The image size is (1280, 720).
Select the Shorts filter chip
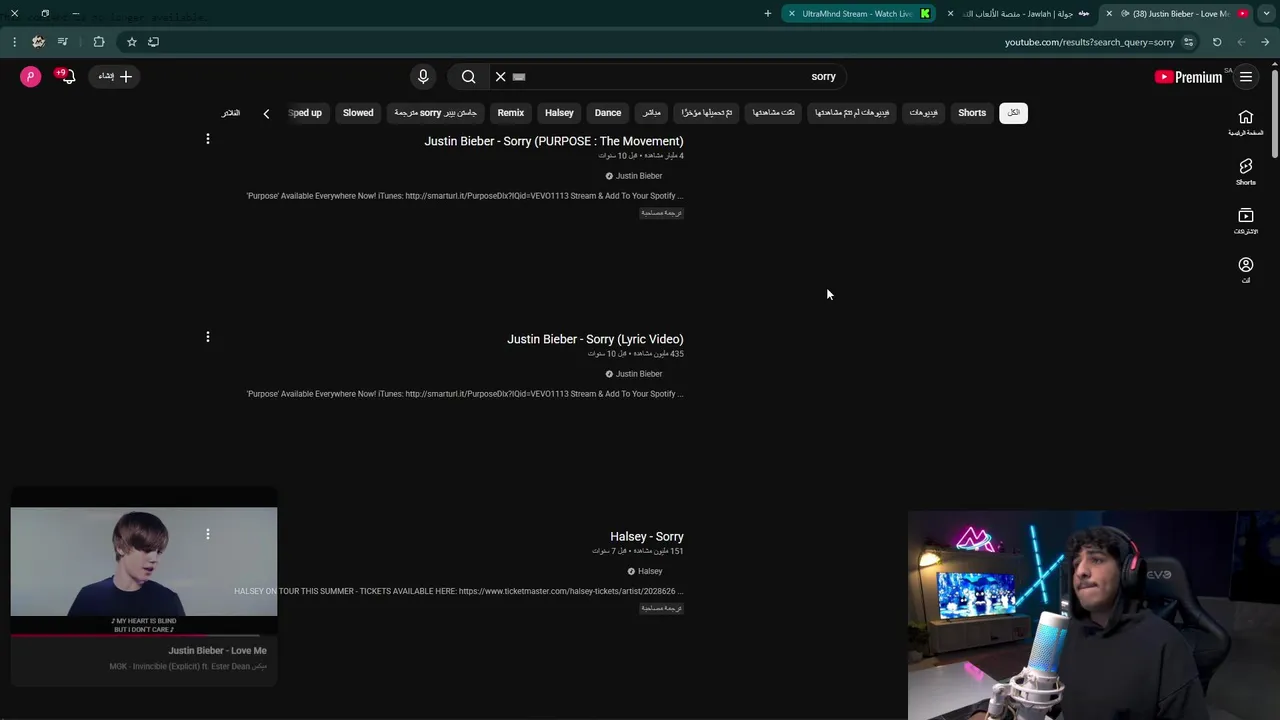(x=972, y=113)
